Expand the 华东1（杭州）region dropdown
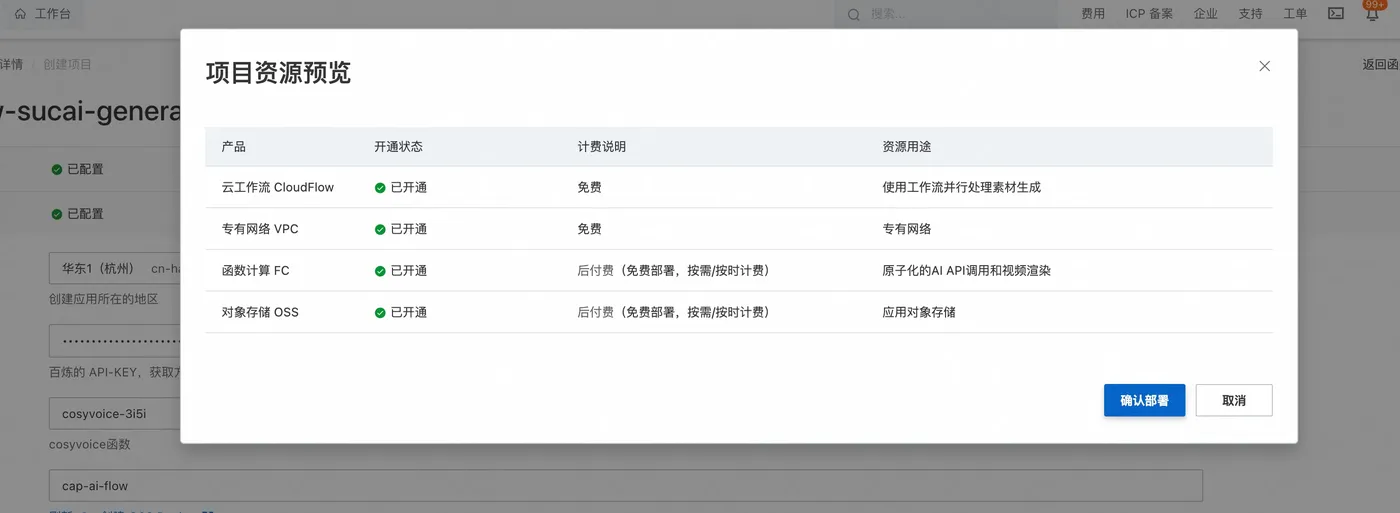 click(115, 269)
